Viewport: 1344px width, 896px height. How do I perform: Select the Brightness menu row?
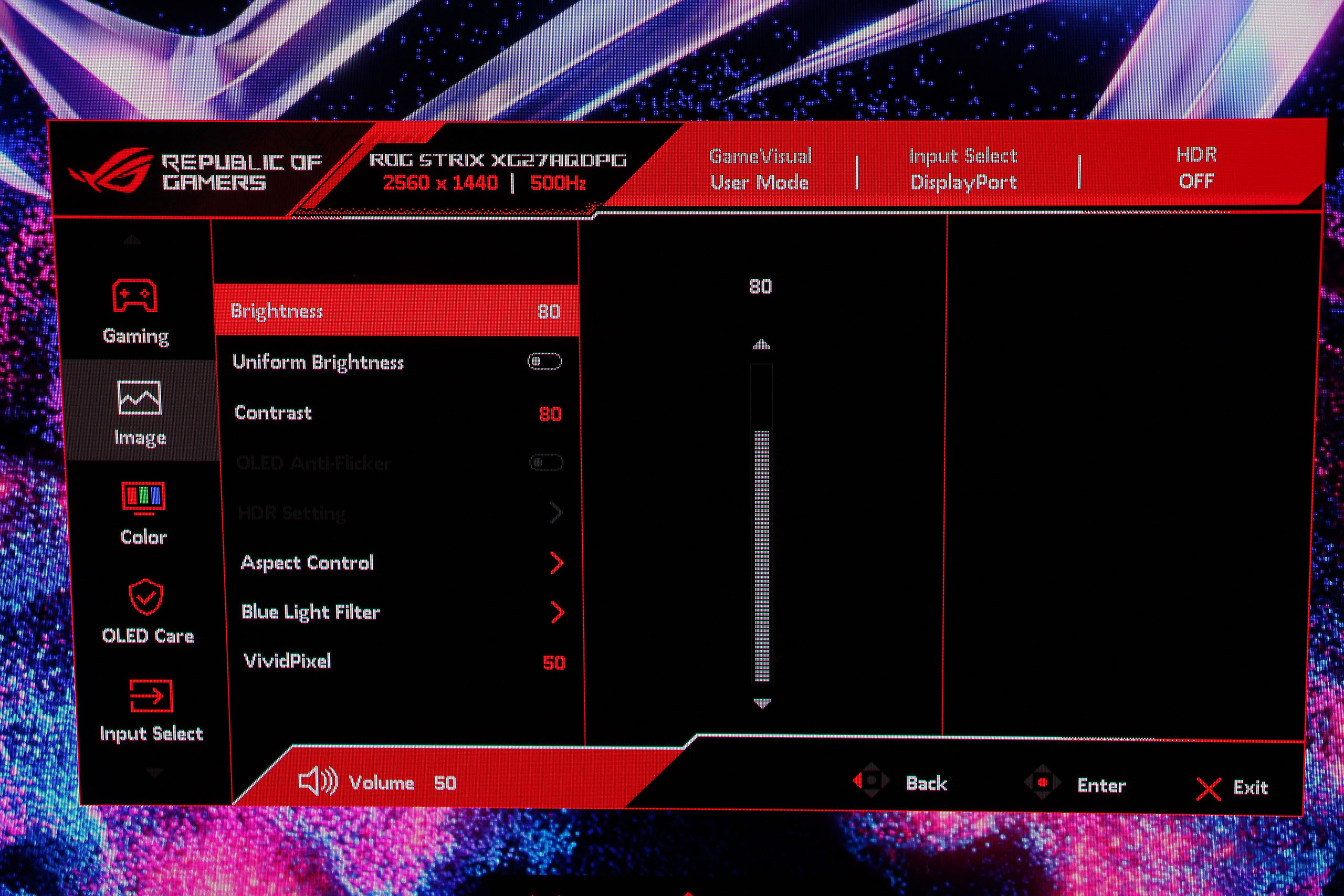(x=395, y=311)
